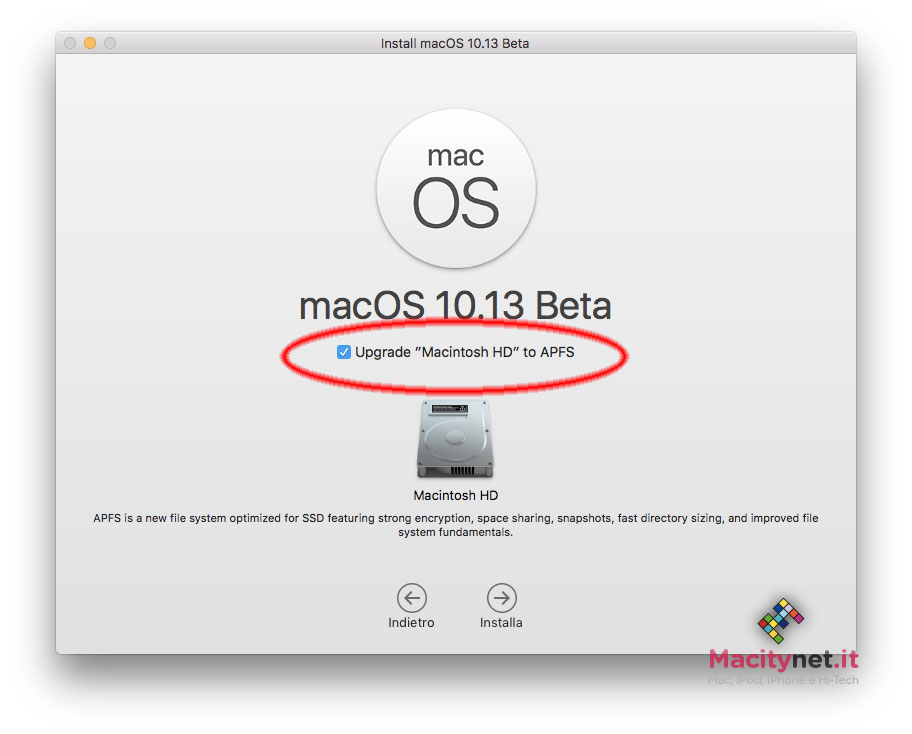The width and height of the screenshot is (912, 734).
Task: Minimize the installer window with yellow button
Action: point(90,43)
